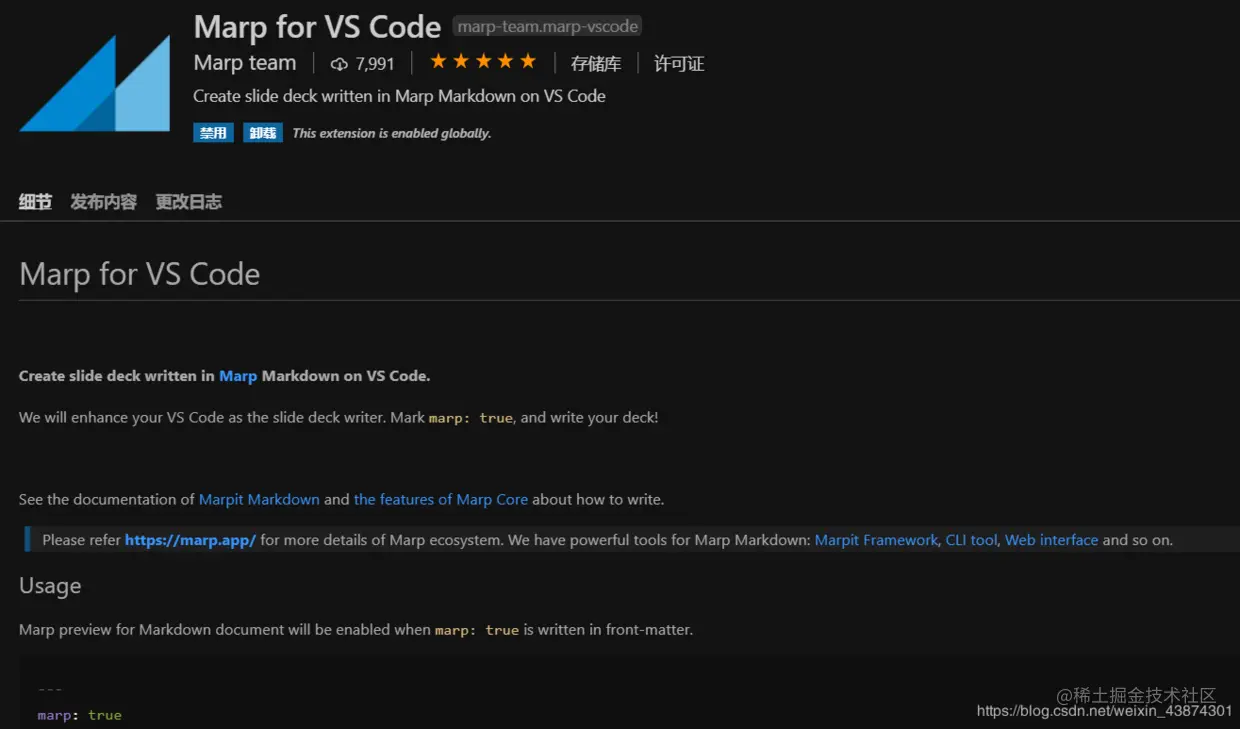Image resolution: width=1240 pixels, height=729 pixels.
Task: Click the extension is enabled globally text
Action: 392,133
